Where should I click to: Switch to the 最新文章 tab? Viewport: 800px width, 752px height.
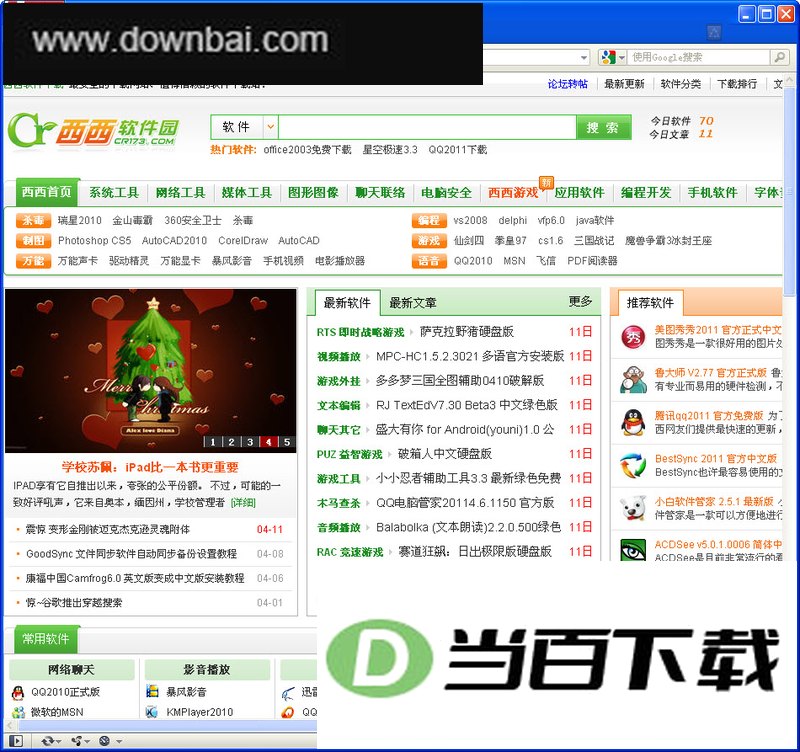point(413,303)
